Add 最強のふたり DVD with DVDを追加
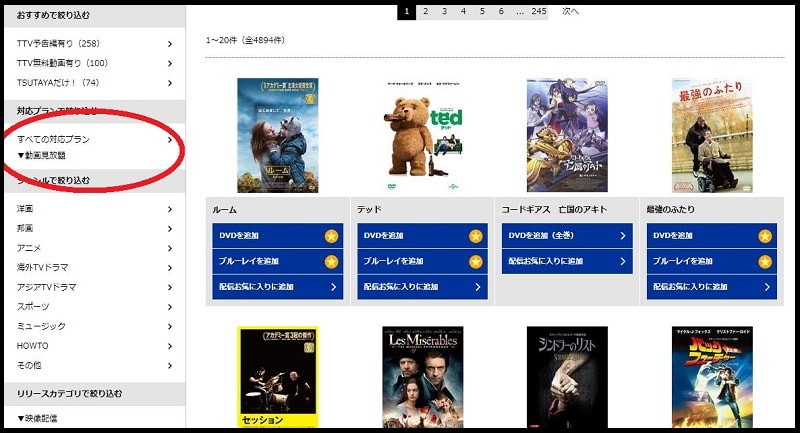The height and width of the screenshot is (433, 800). click(712, 236)
